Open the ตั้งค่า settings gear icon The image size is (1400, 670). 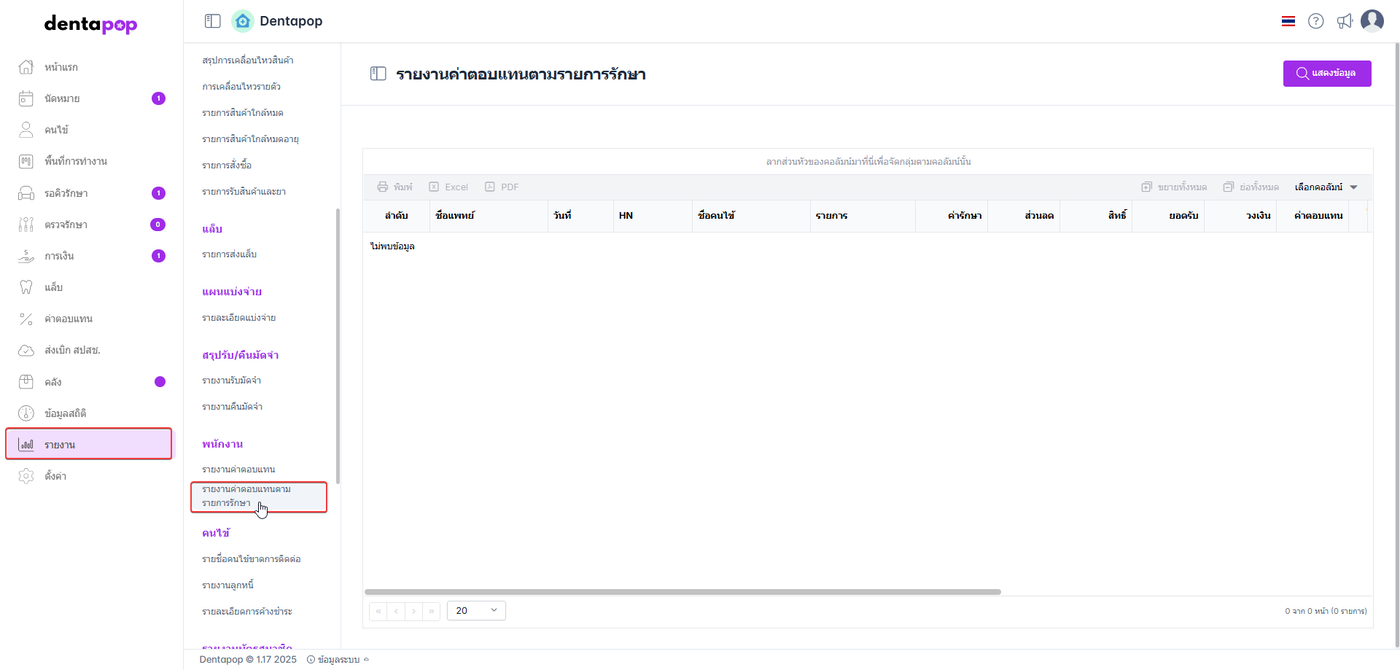[27, 476]
